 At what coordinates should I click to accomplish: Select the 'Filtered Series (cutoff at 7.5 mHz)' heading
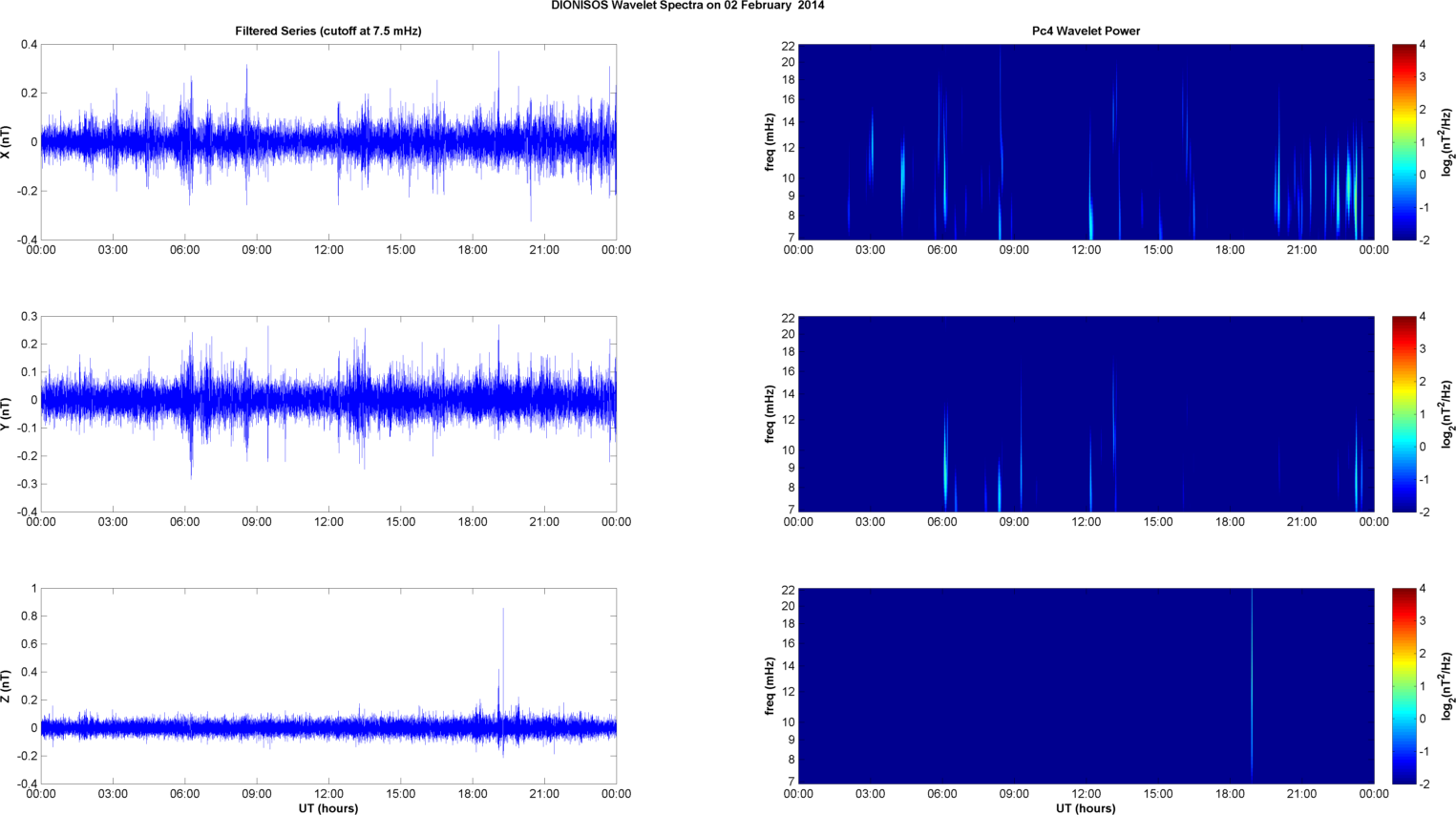point(328,31)
